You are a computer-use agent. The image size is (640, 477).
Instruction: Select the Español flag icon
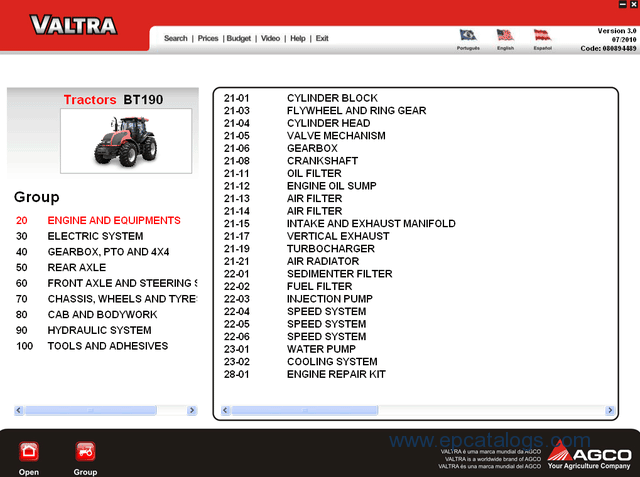[x=542, y=35]
